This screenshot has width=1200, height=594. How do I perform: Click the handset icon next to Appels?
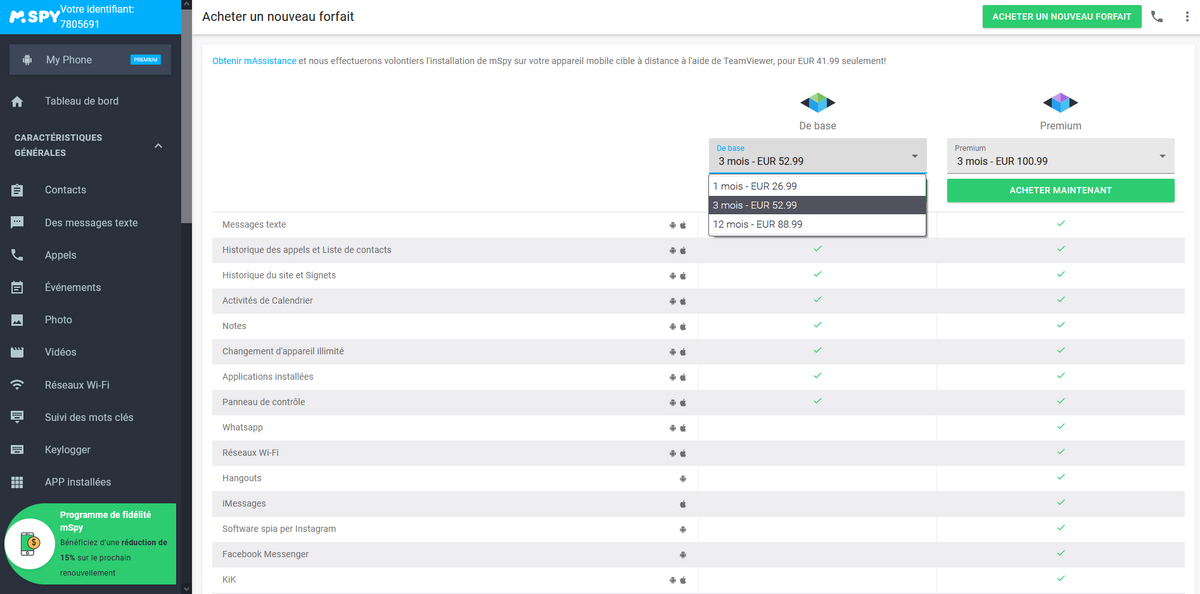click(17, 255)
